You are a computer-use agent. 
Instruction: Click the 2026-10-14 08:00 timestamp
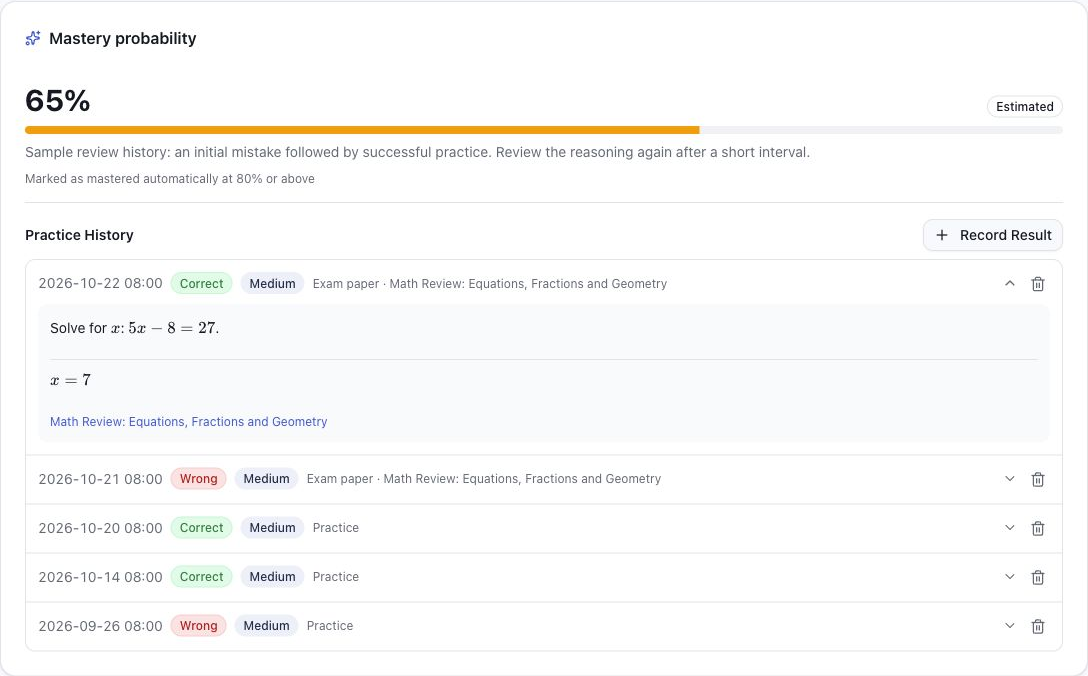click(x=101, y=577)
